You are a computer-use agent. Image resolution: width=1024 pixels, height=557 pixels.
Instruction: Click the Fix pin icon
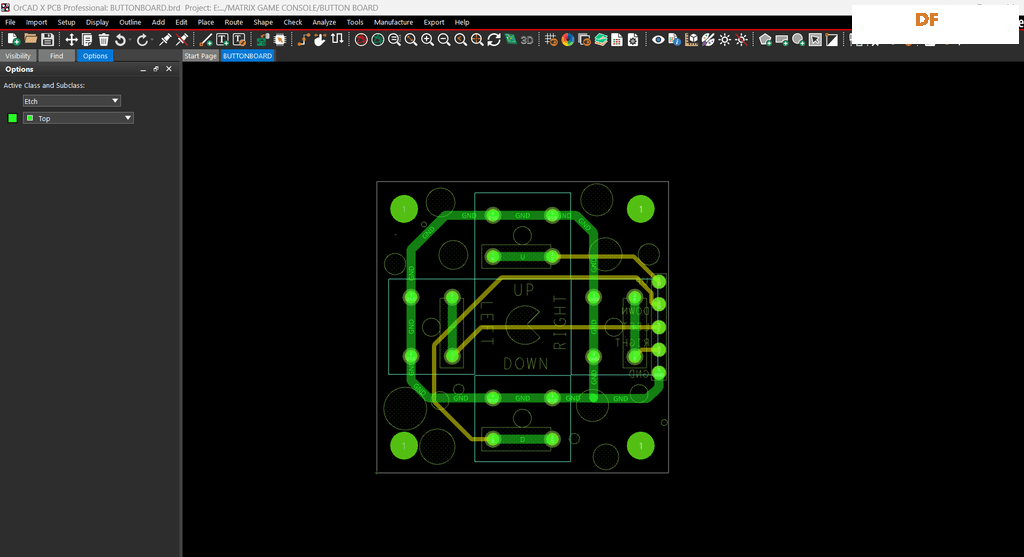(x=165, y=40)
